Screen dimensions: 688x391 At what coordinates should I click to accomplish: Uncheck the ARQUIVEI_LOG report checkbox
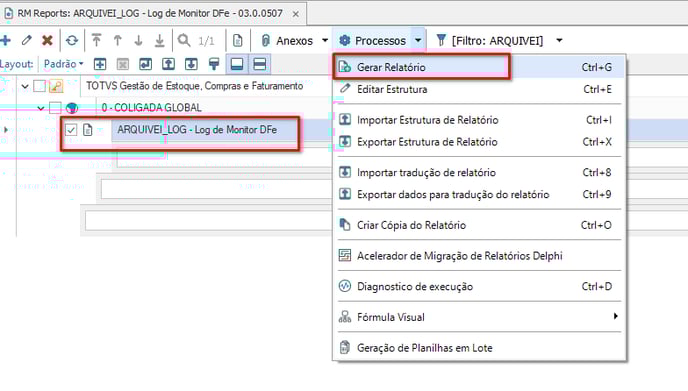[x=71, y=130]
